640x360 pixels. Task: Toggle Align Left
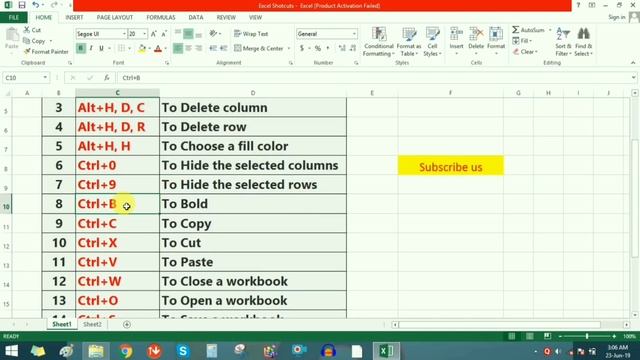coord(178,48)
